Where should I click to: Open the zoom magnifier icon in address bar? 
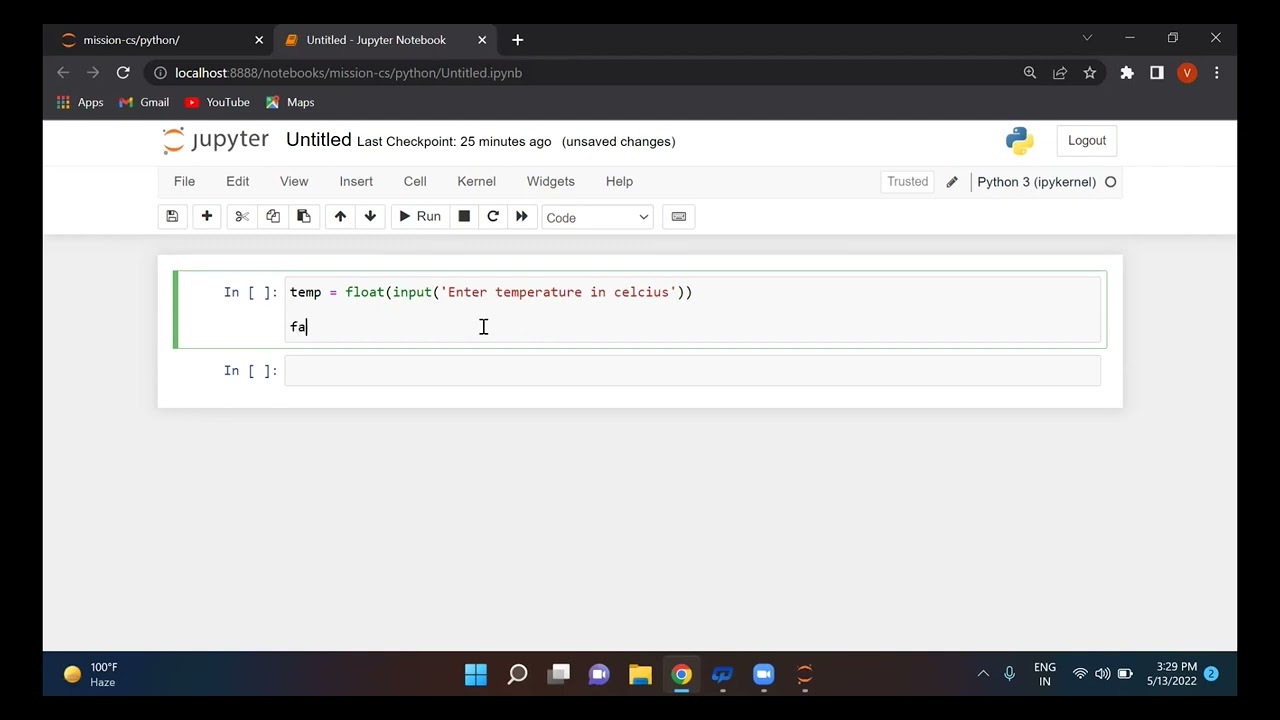tap(1030, 73)
